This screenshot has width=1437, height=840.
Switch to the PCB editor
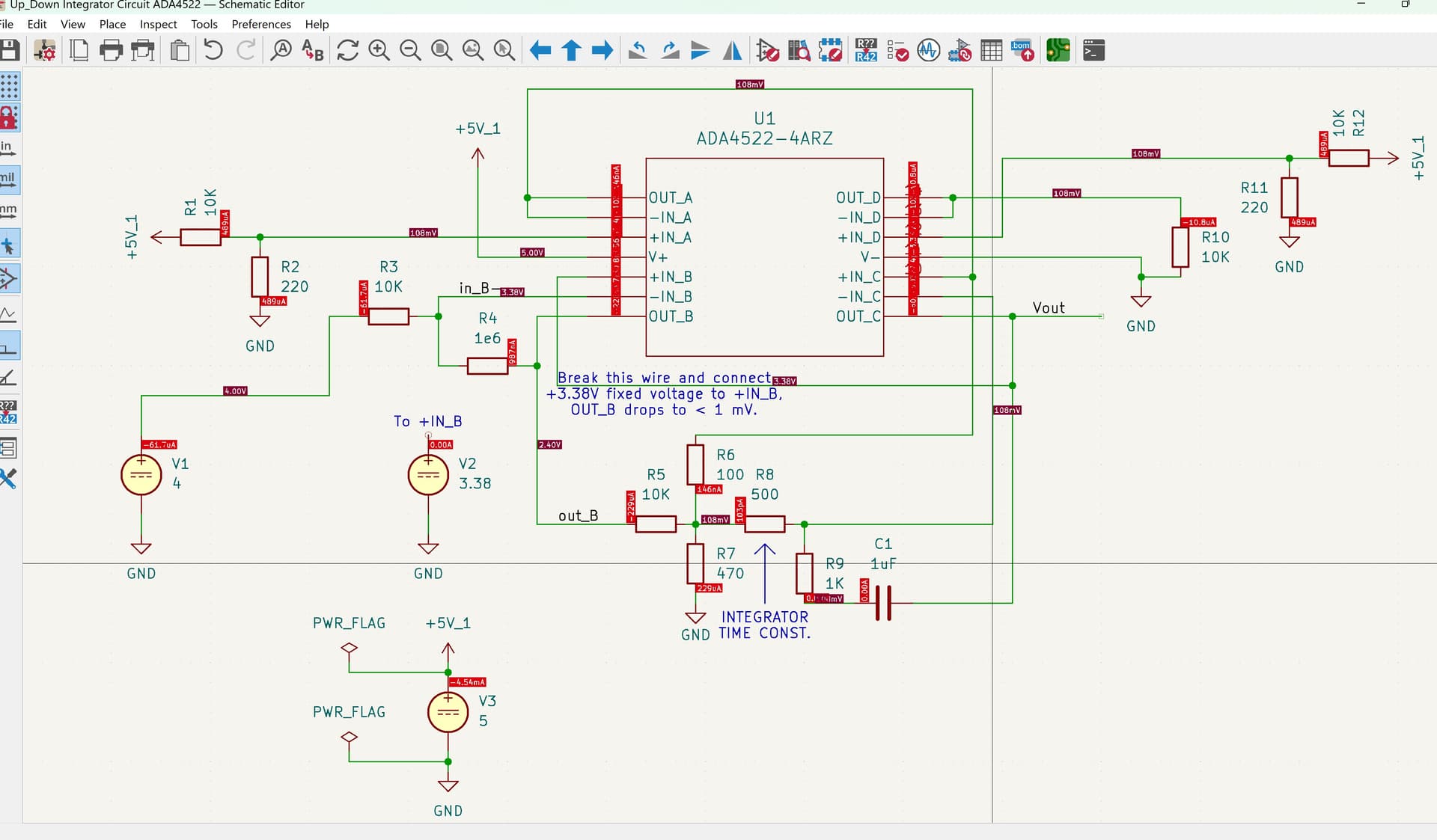pos(1057,50)
